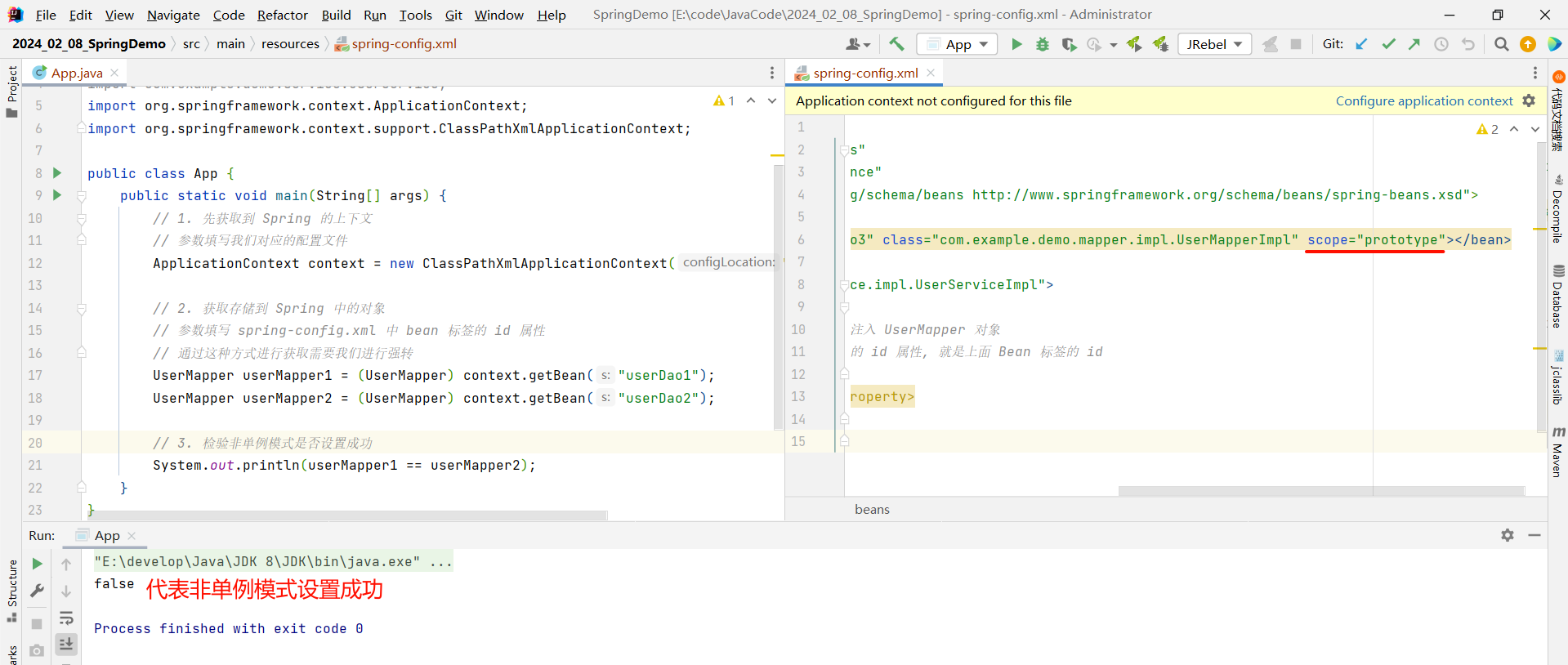Toggle soft-wrap in Run console
The height and width of the screenshot is (665, 1568).
66,618
